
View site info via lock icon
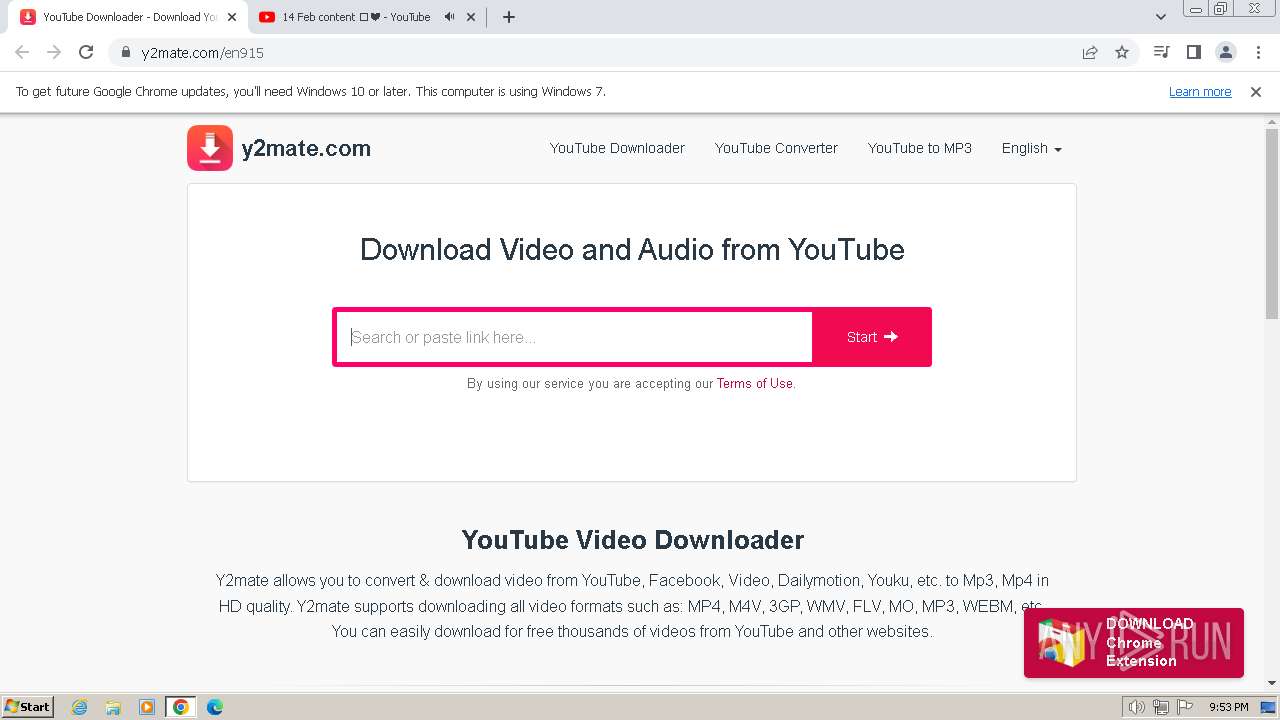click(125, 53)
